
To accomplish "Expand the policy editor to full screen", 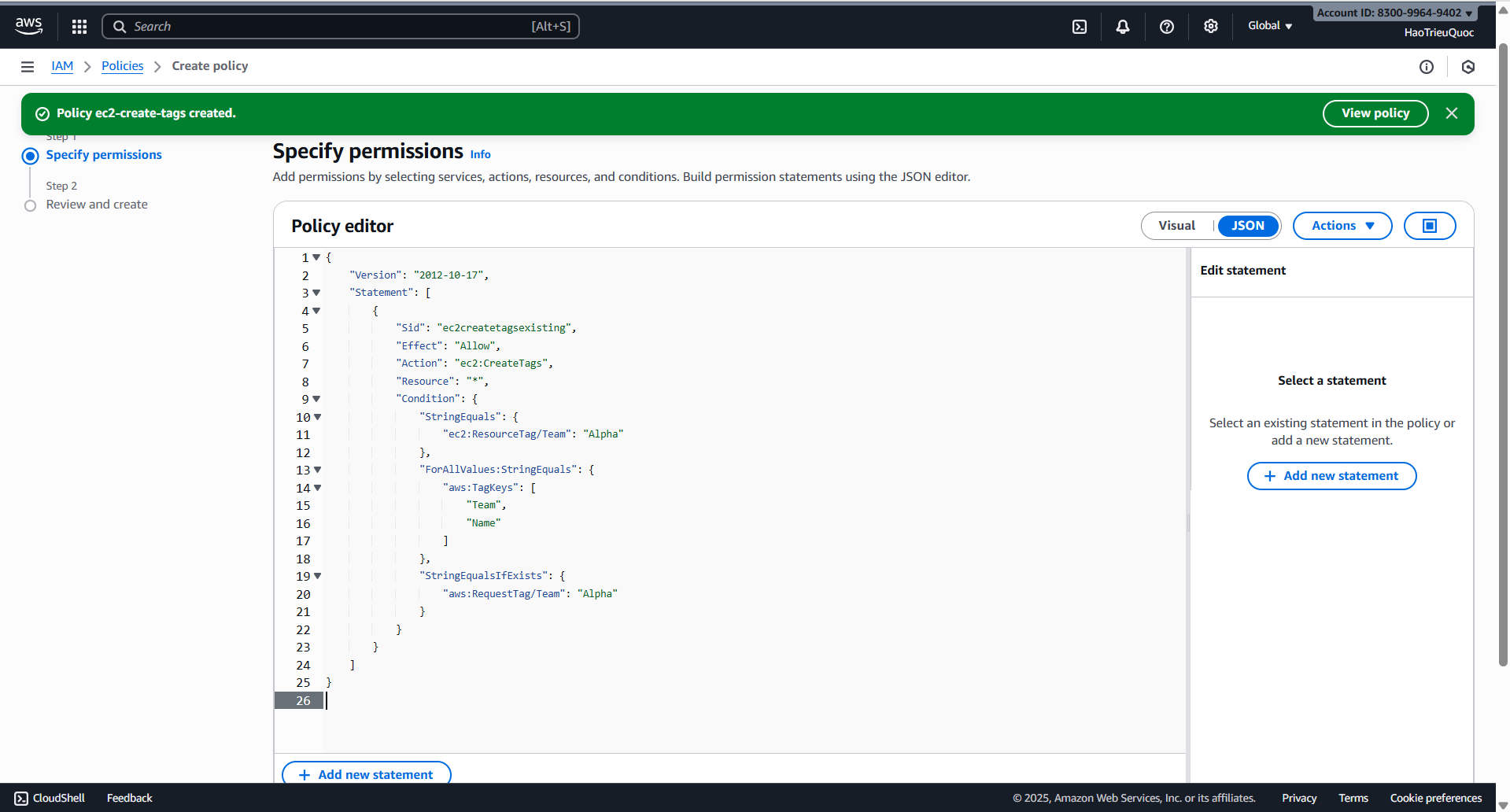I will (1429, 226).
